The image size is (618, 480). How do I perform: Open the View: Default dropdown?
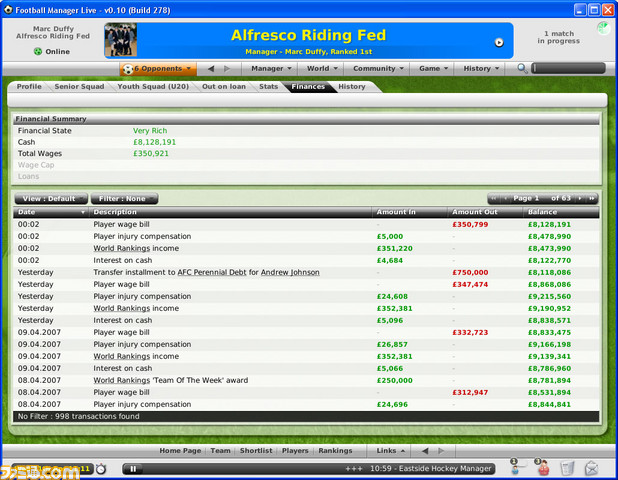click(51, 199)
